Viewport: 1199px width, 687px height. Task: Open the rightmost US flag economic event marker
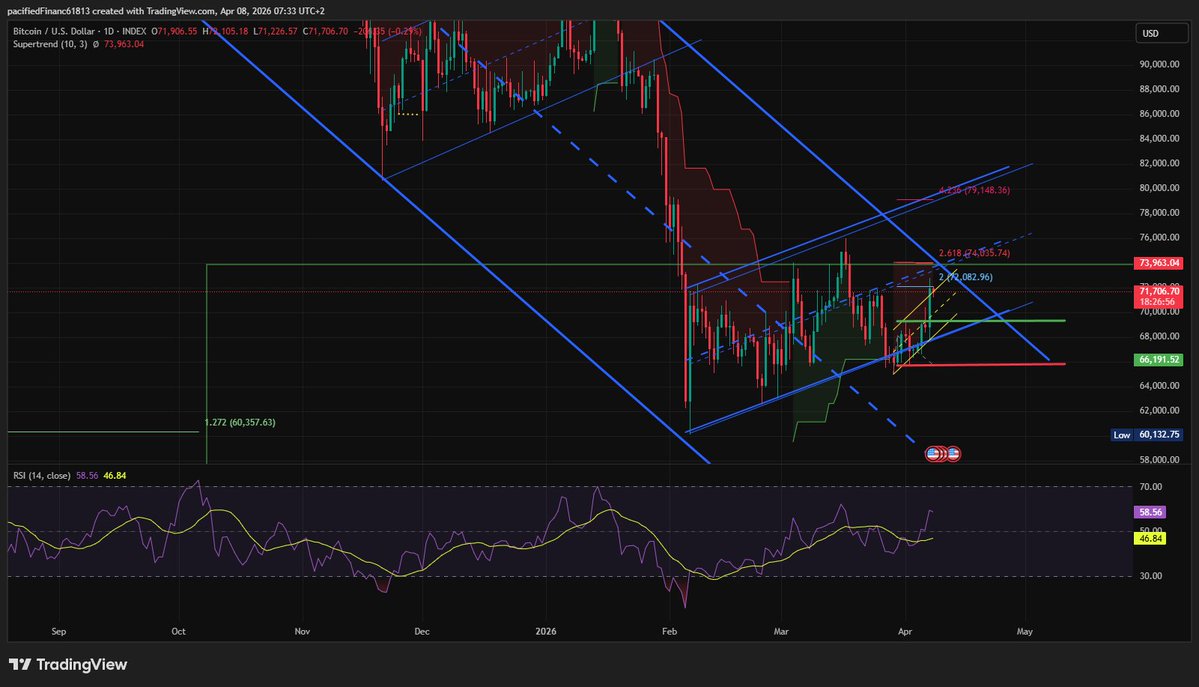point(953,454)
